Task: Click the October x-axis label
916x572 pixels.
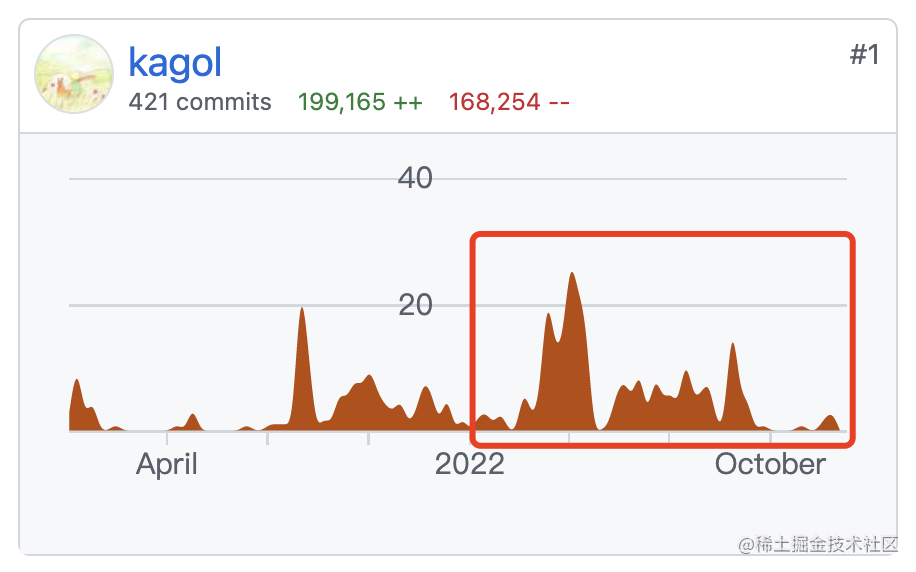Action: click(770, 464)
